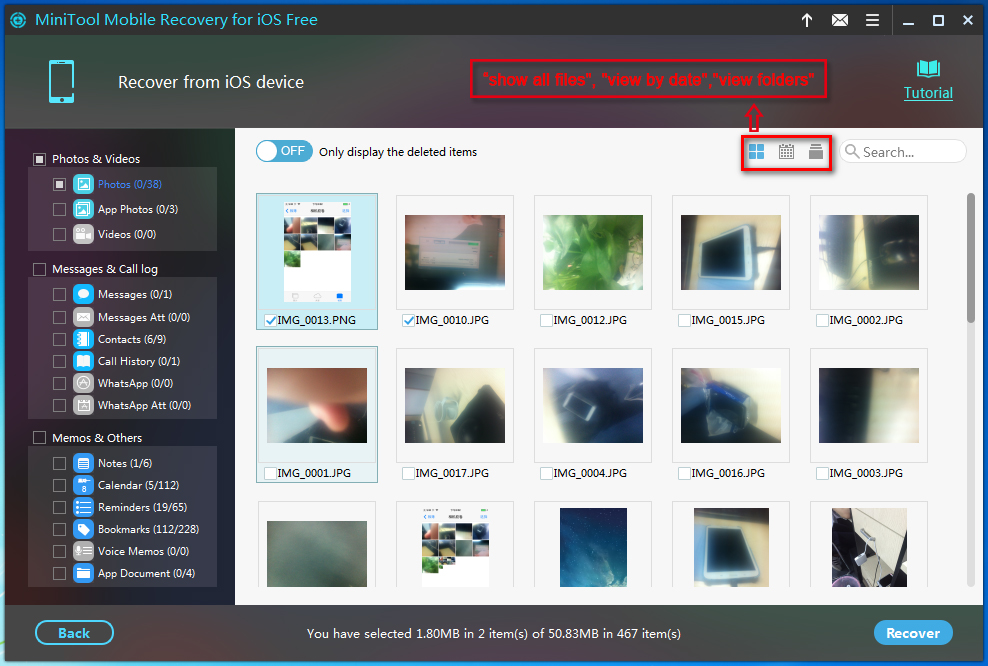The height and width of the screenshot is (666, 988).
Task: Select App Document (0/4) in the sidebar
Action: pyautogui.click(x=146, y=573)
